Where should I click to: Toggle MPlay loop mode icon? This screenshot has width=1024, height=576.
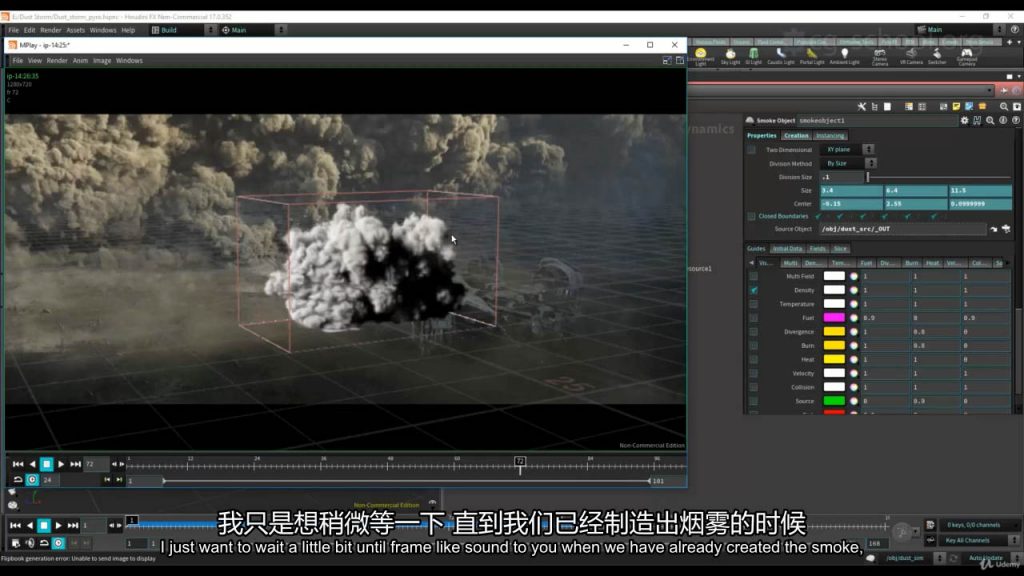18,480
